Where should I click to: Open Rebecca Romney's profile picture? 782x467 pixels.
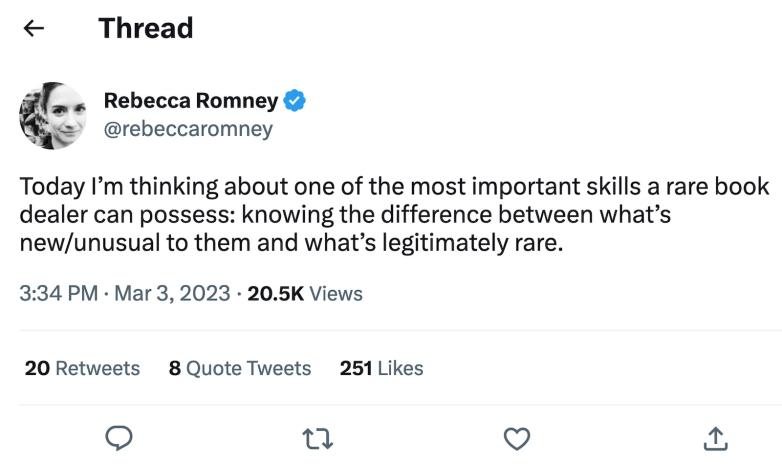(x=53, y=115)
